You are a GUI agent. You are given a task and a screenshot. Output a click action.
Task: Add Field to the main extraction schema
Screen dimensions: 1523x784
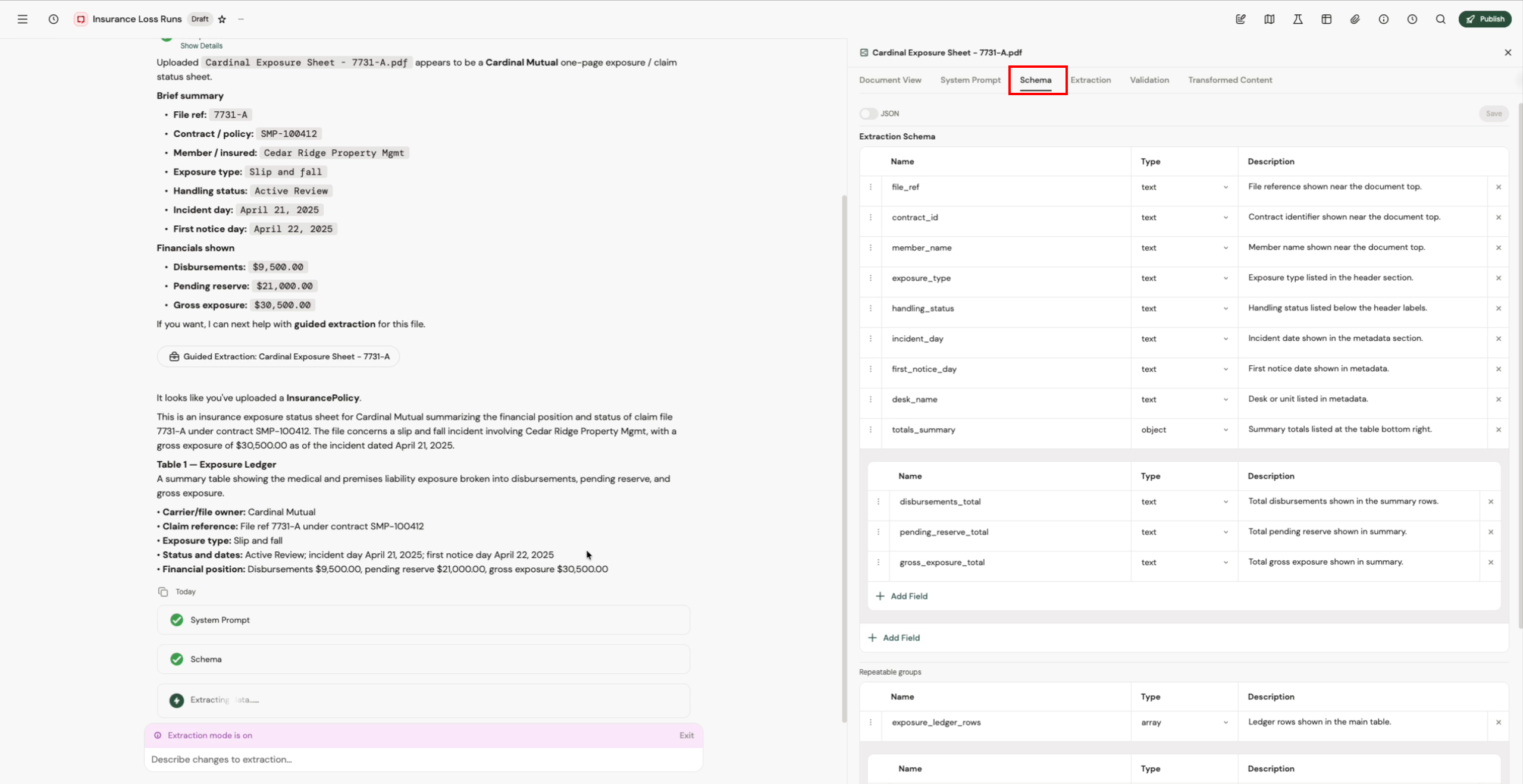[894, 638]
